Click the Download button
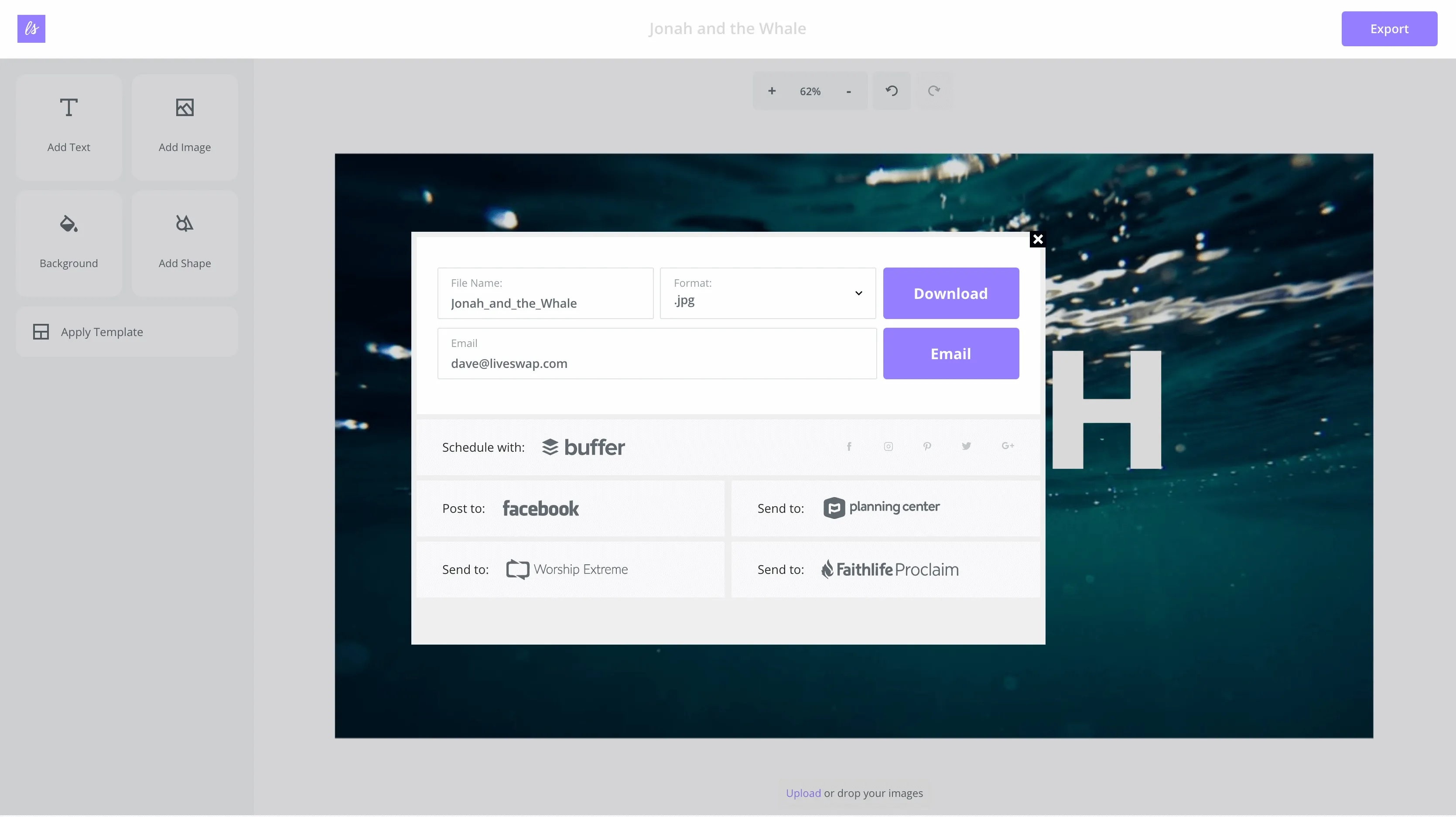Screen dimensions: 1456x817 pyautogui.click(x=951, y=293)
